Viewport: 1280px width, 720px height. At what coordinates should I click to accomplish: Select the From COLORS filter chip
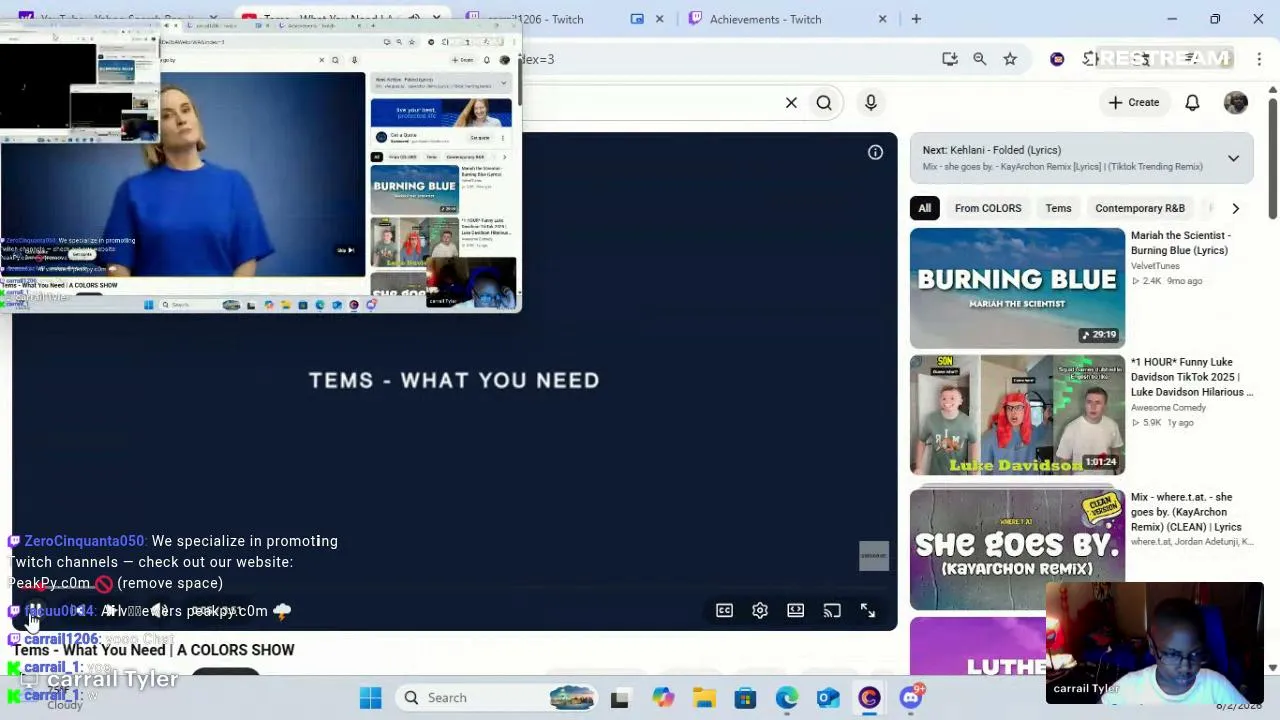(x=988, y=208)
